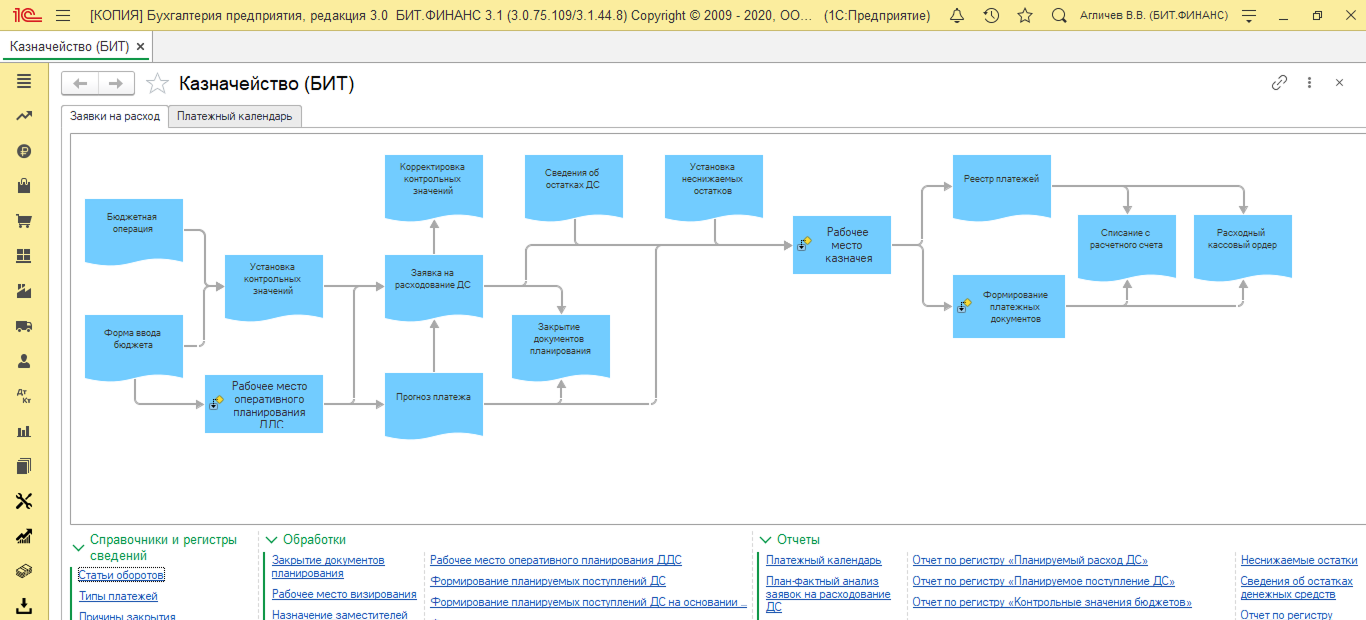1366x620 pixels.
Task: Click the notifications bell icon
Action: click(x=957, y=16)
